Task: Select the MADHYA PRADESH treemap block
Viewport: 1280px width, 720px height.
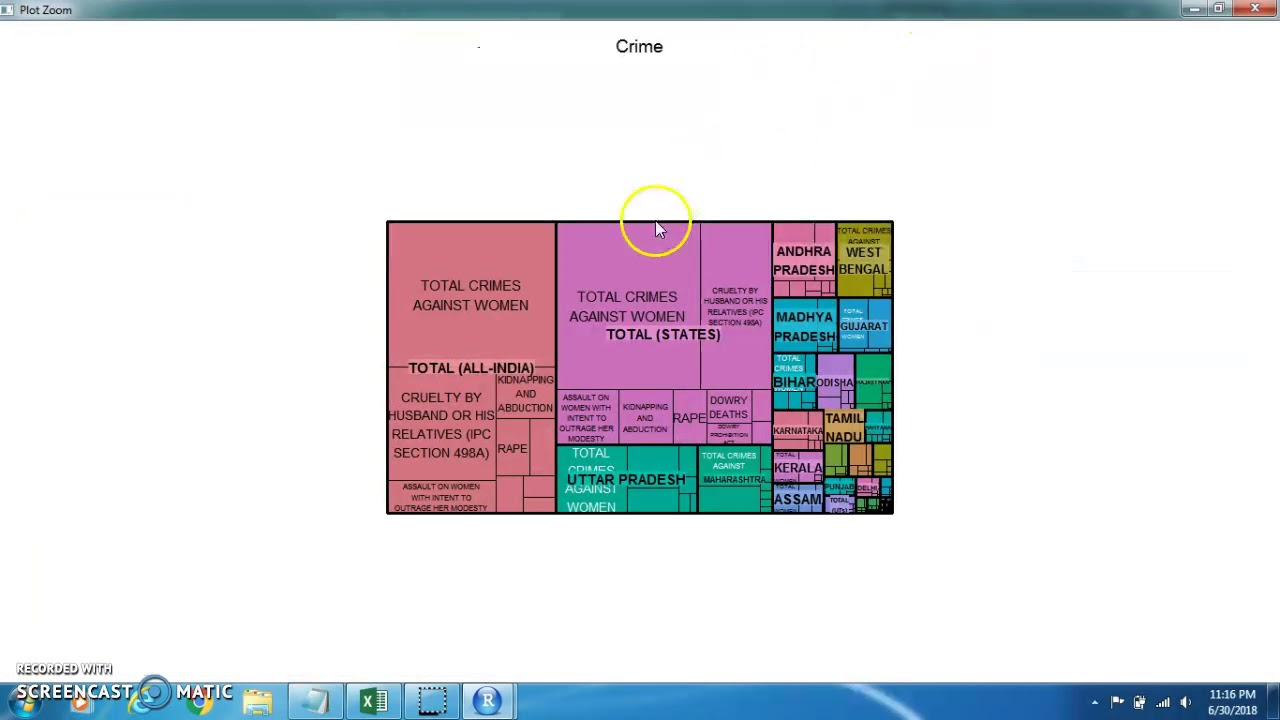Action: coord(804,326)
